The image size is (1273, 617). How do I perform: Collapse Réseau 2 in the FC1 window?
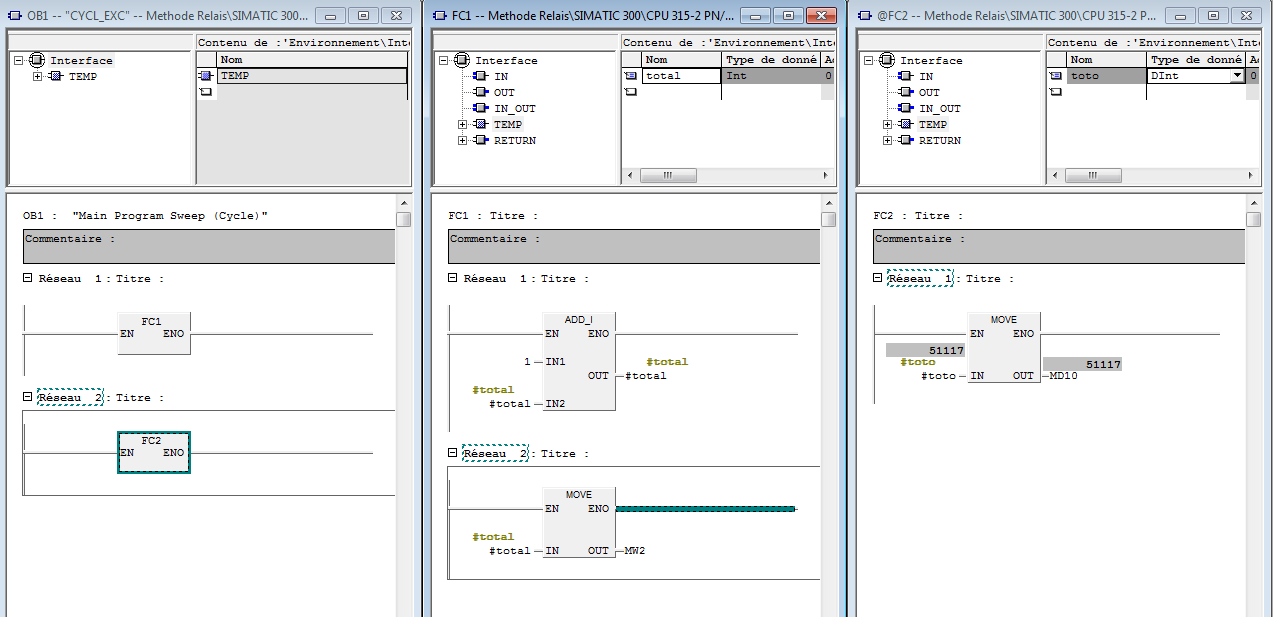[x=454, y=453]
